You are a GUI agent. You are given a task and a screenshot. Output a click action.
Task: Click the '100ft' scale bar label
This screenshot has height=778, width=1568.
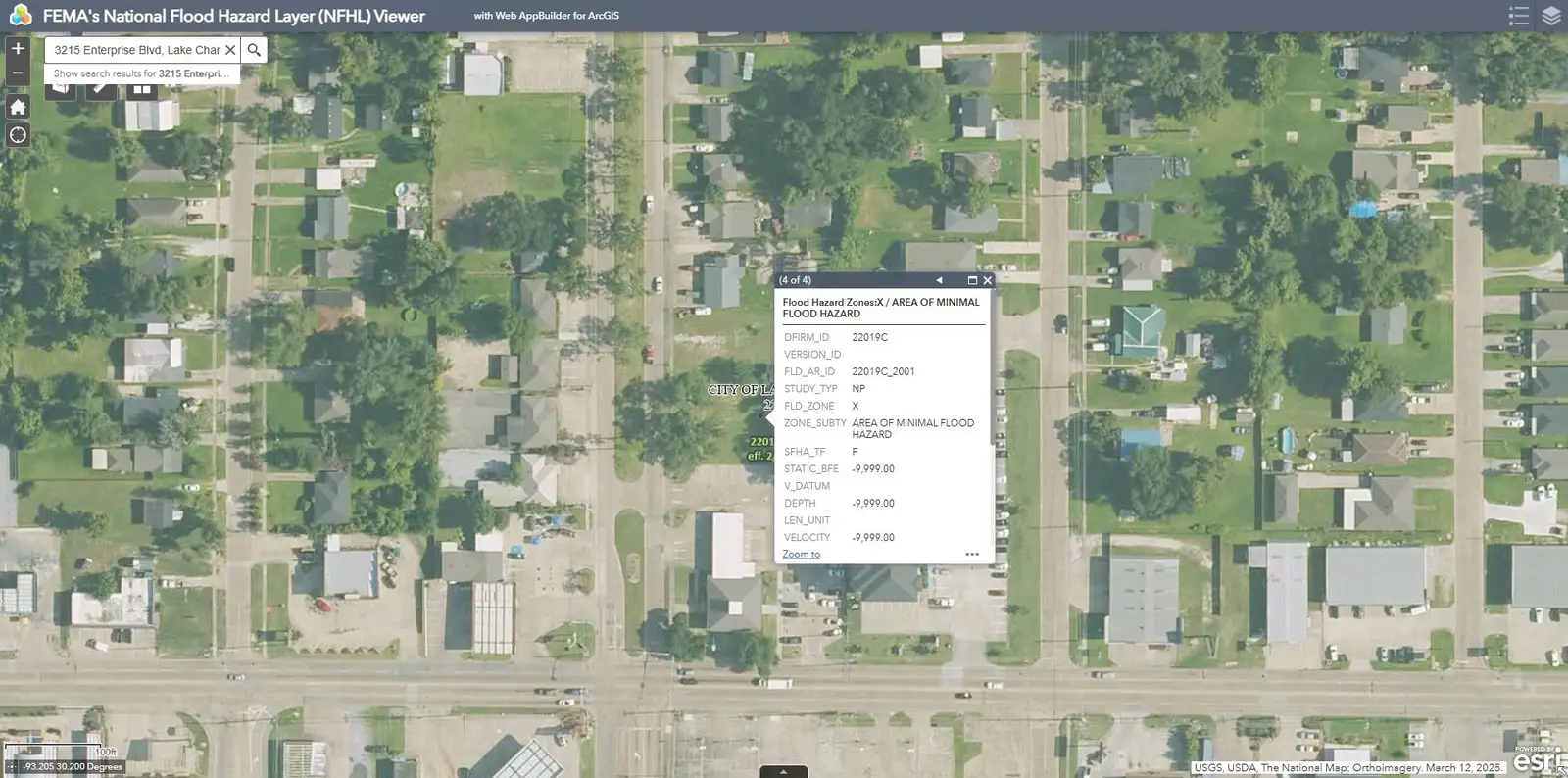(106, 752)
